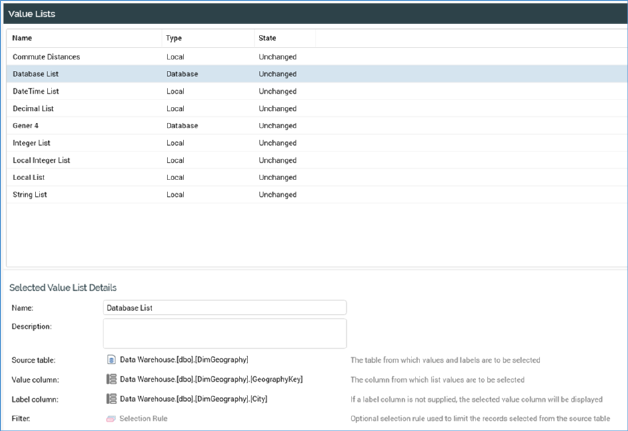Select the Decimal List row

316,109
